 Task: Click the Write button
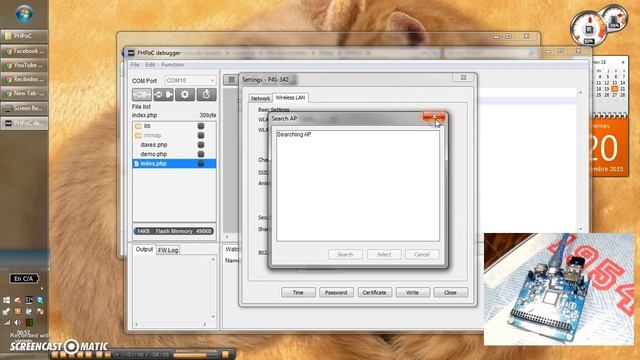(x=412, y=293)
